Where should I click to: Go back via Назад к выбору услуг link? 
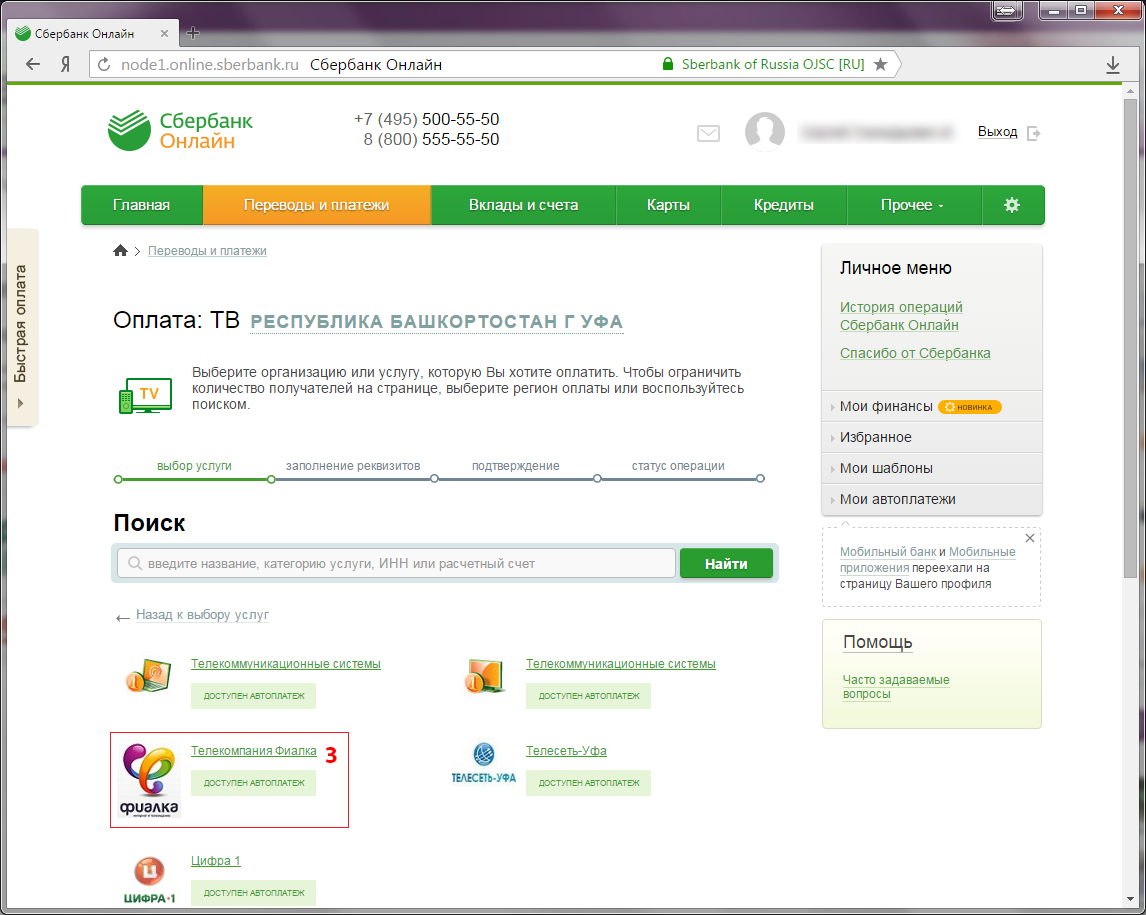[x=202, y=615]
